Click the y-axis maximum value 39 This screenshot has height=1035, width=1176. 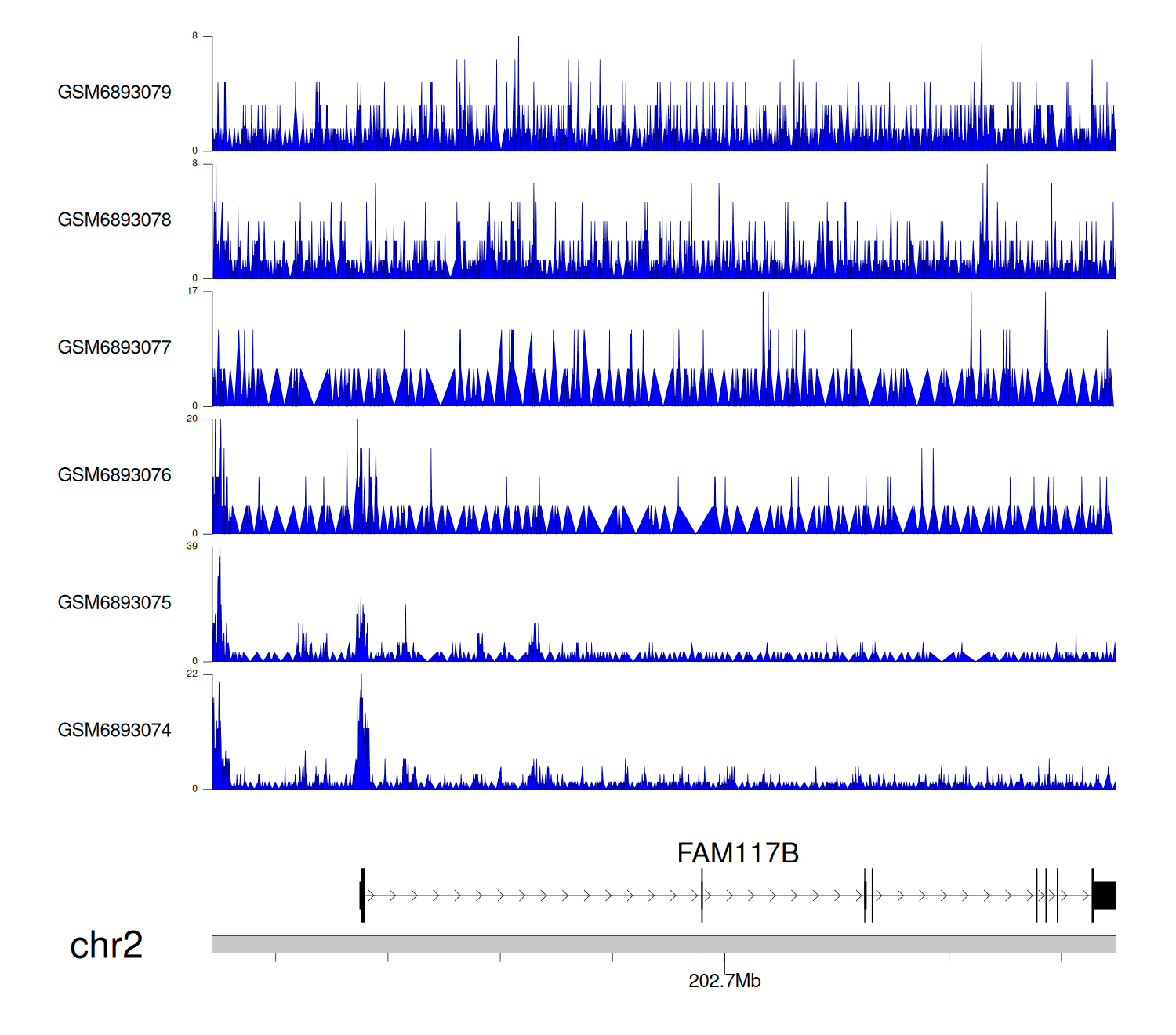point(192,547)
